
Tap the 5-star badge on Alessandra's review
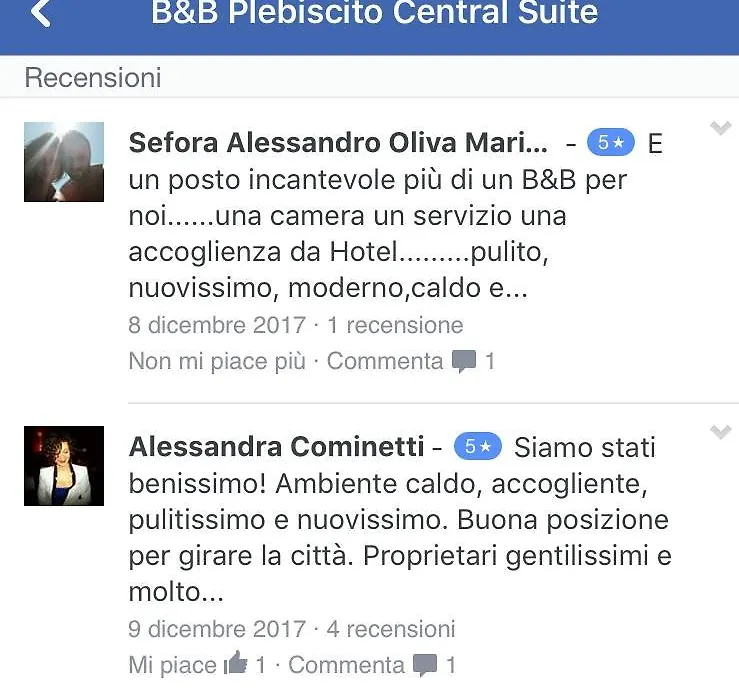coord(477,446)
